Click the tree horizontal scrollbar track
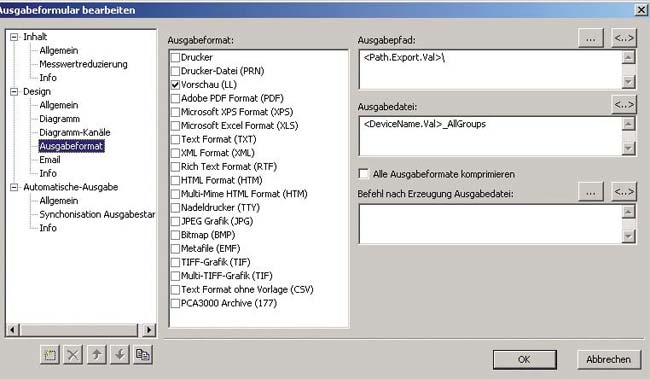 coord(79,330)
